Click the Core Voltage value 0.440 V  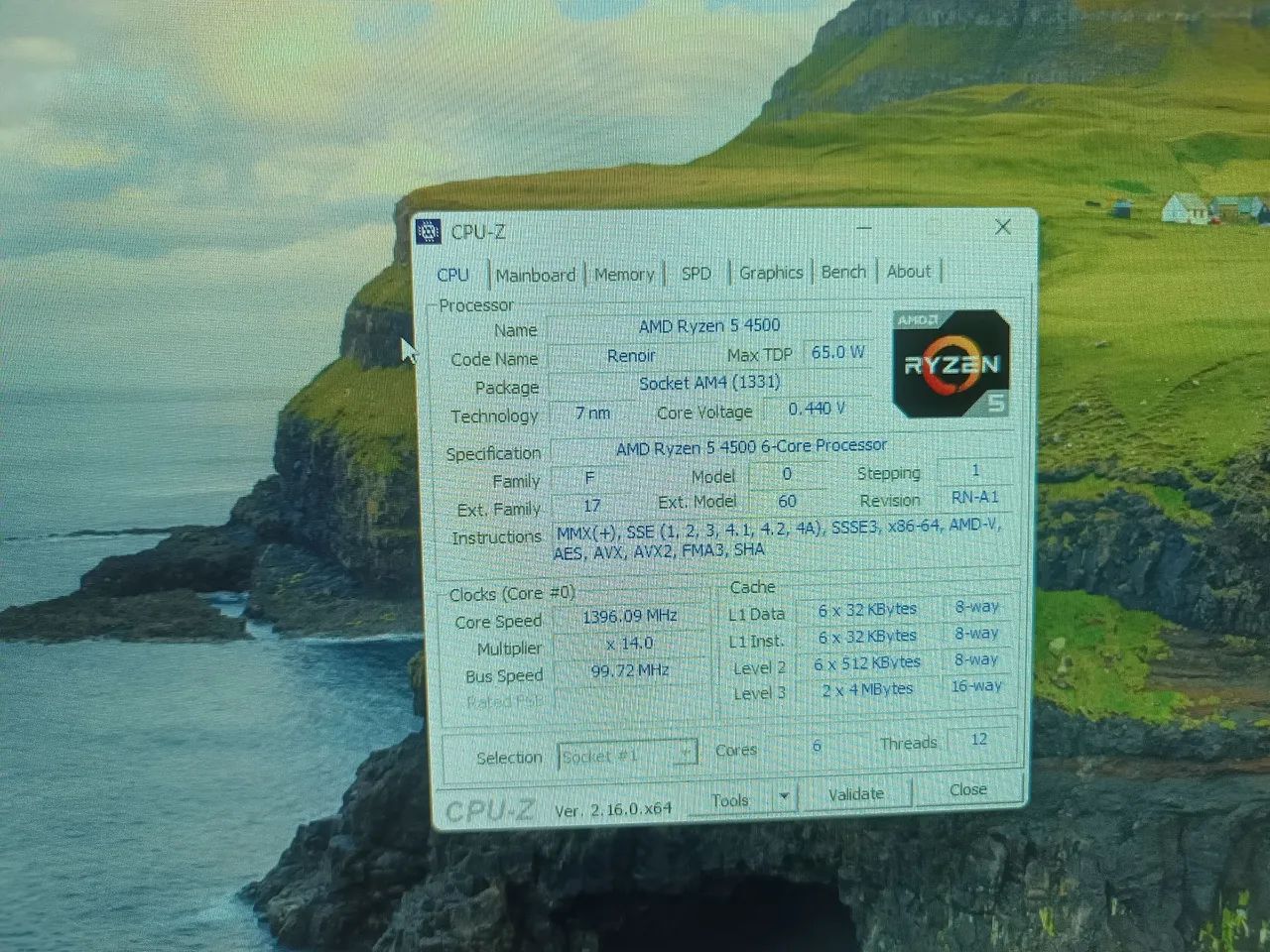817,409
